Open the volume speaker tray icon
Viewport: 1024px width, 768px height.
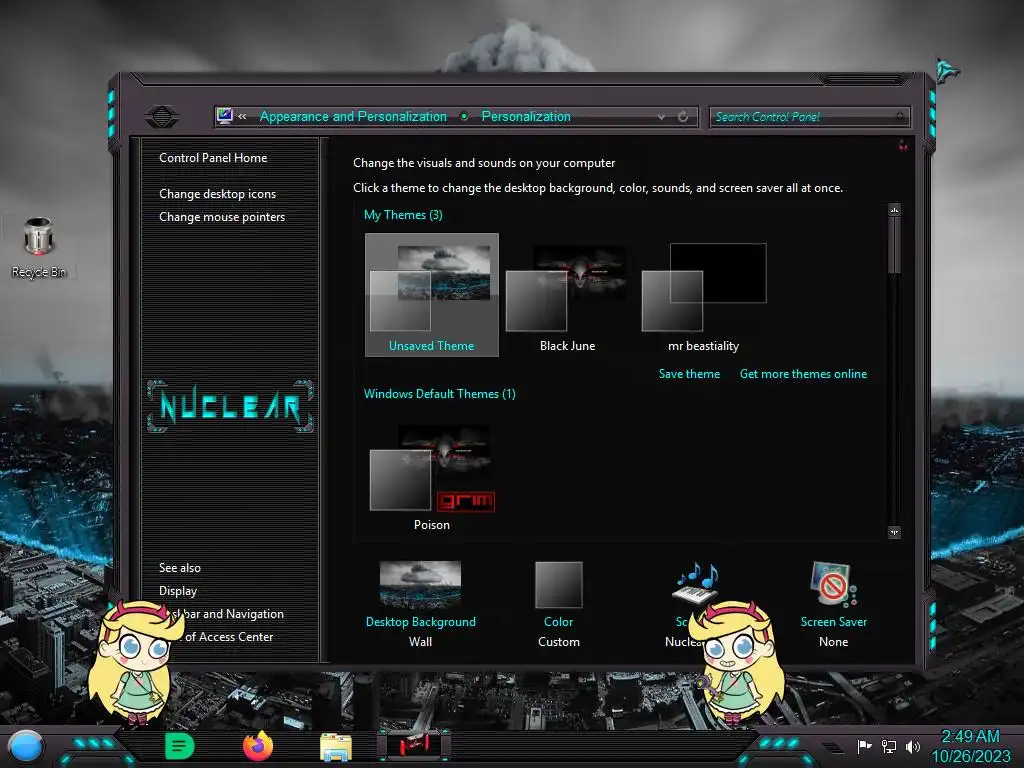(912, 746)
